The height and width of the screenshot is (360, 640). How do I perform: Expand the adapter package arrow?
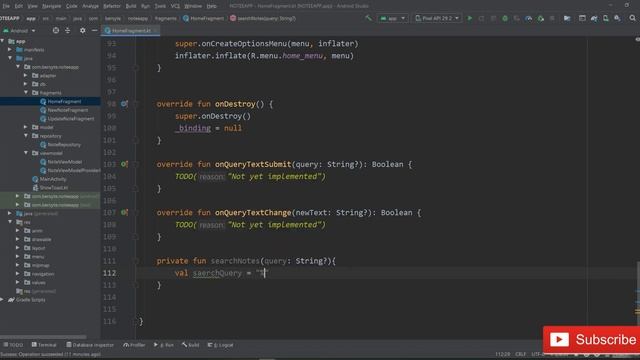pyautogui.click(x=26, y=76)
